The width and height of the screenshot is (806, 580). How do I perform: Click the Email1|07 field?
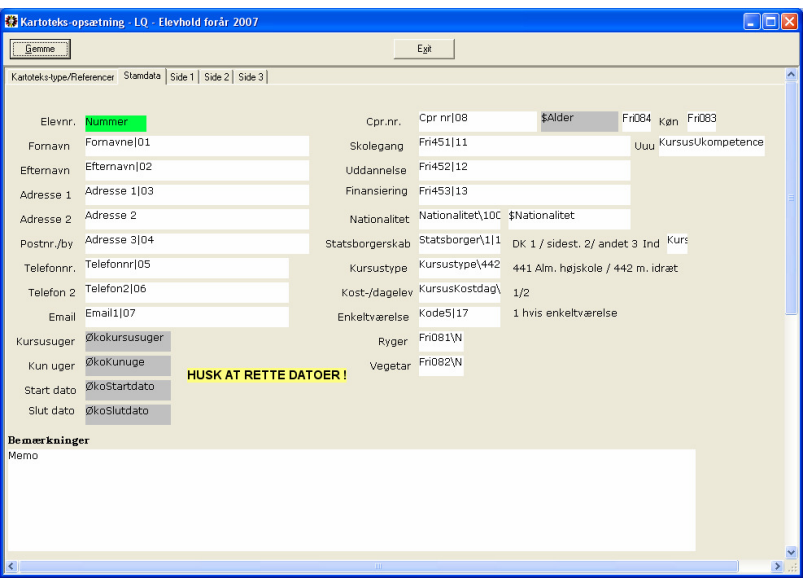pos(187,317)
